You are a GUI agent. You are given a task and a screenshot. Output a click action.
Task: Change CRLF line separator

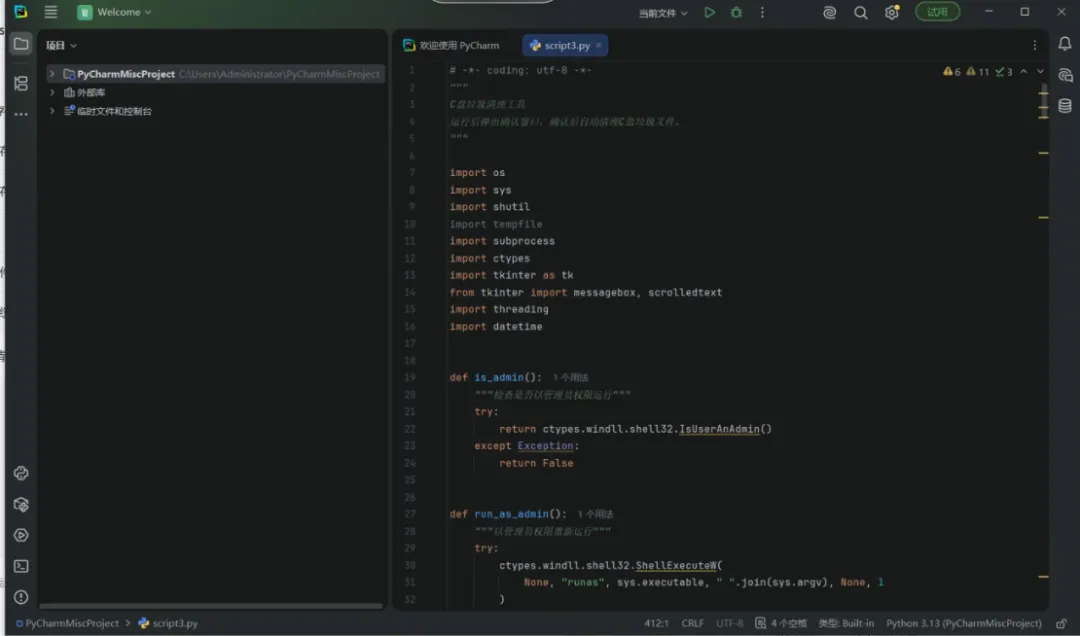[x=693, y=624]
